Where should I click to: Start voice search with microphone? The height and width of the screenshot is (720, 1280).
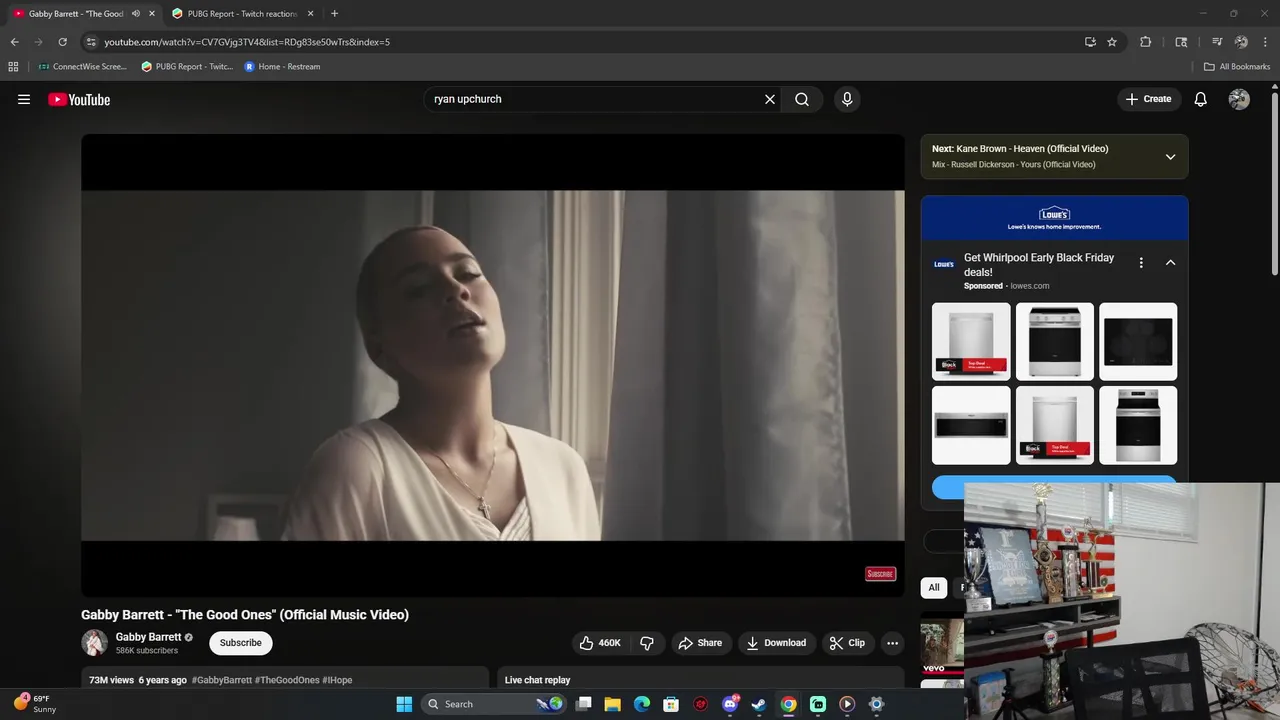[x=847, y=99]
